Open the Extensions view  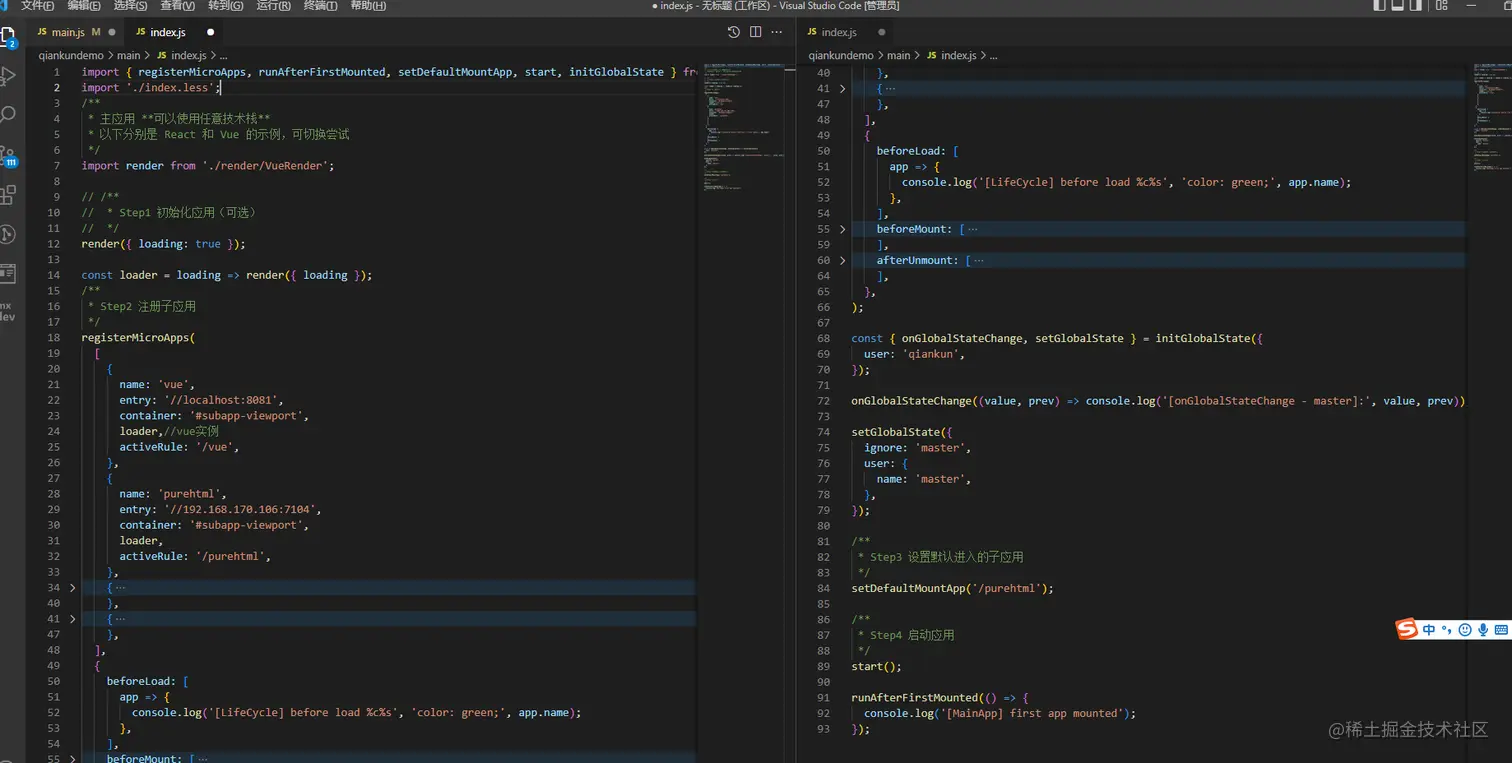[x=8, y=194]
